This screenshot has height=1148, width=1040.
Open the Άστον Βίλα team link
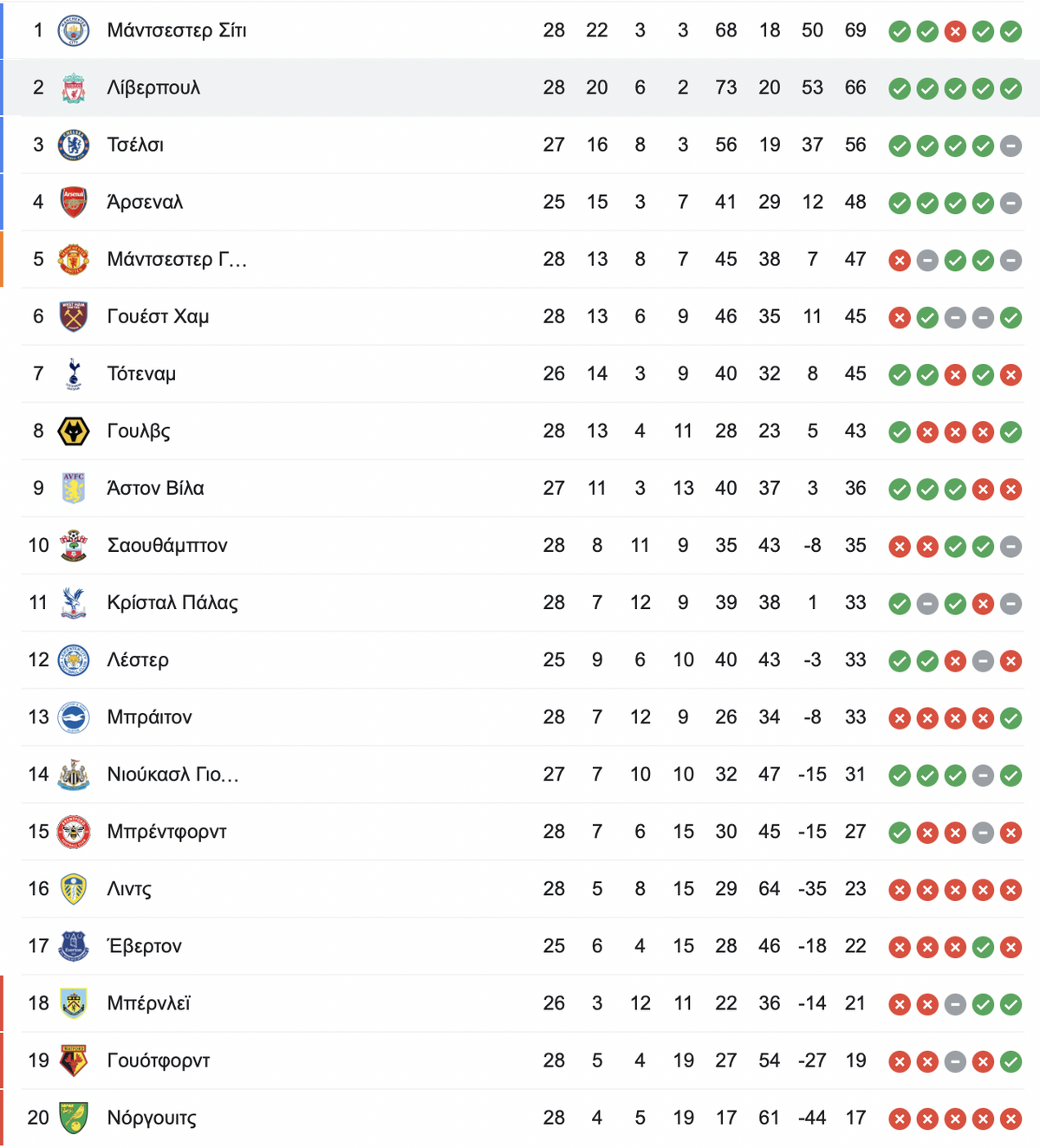pyautogui.click(x=155, y=488)
